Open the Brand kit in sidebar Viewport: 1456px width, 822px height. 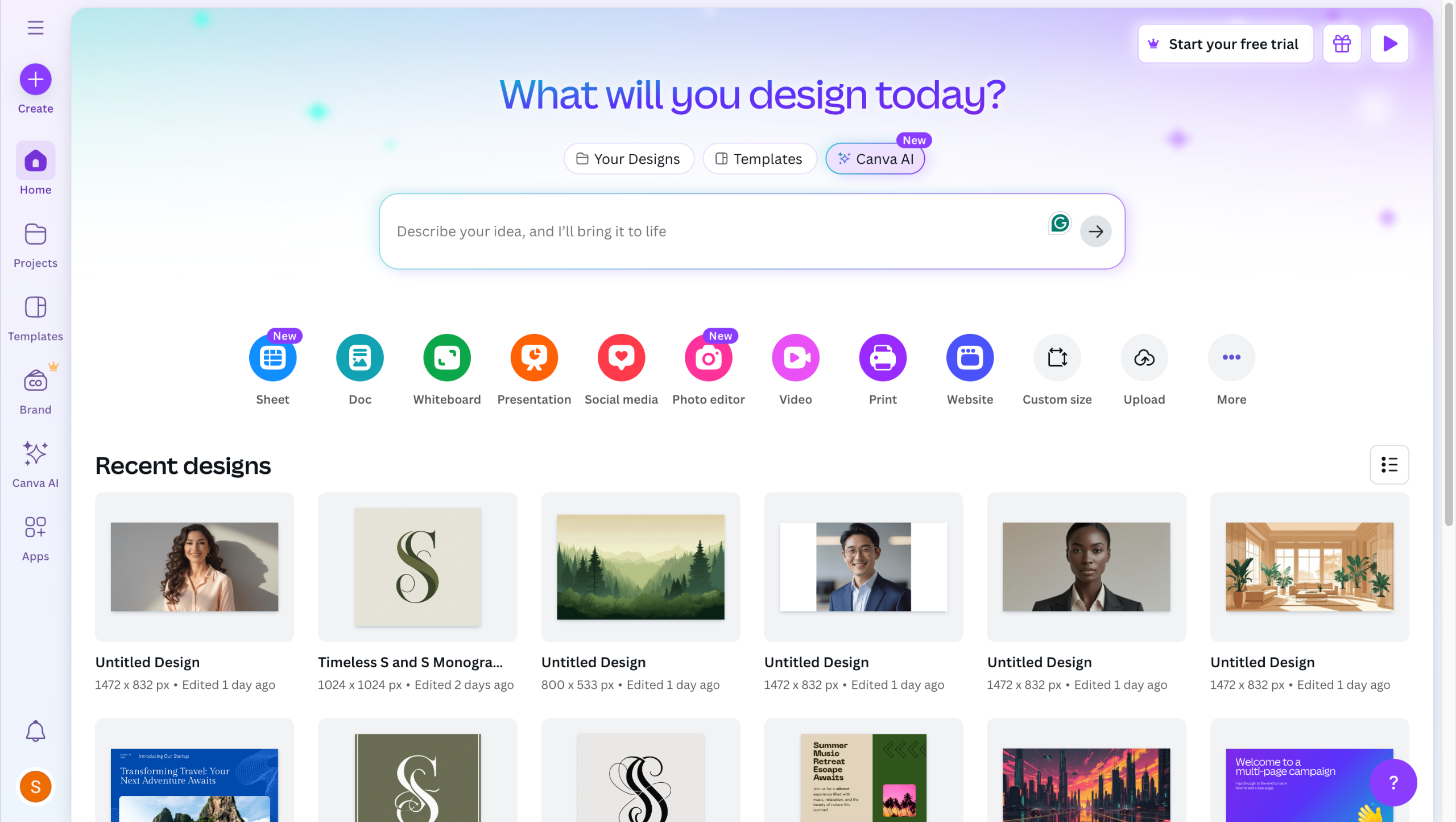(x=35, y=390)
